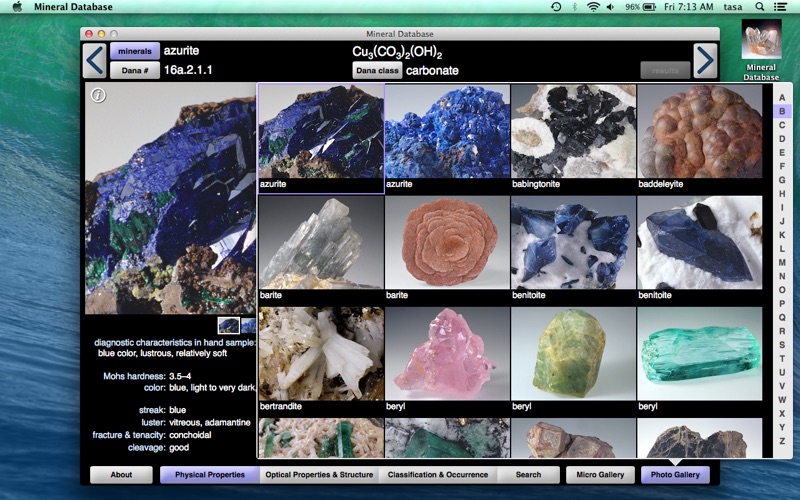Viewport: 800px width, 500px height.
Task: Jump to letter M in alphabet index
Action: (781, 262)
